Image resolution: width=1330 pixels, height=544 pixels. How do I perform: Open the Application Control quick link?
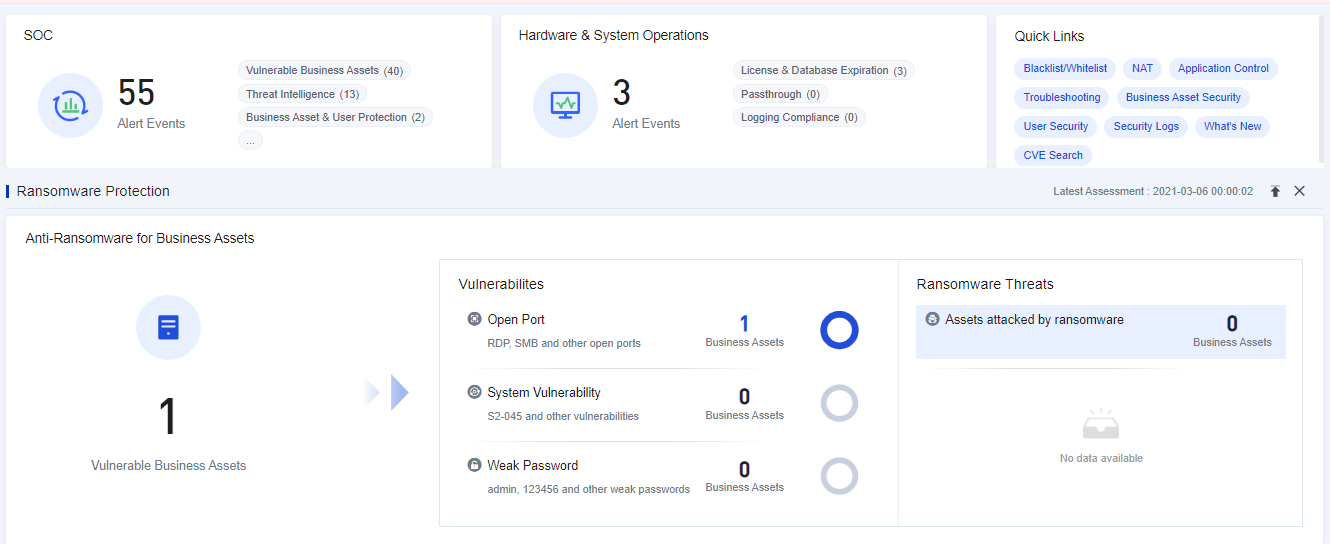click(1222, 69)
